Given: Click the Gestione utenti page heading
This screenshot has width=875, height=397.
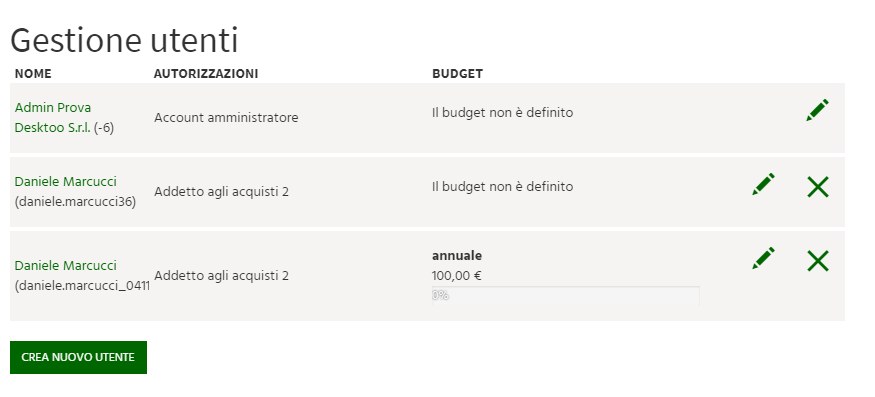Looking at the screenshot, I should (124, 41).
